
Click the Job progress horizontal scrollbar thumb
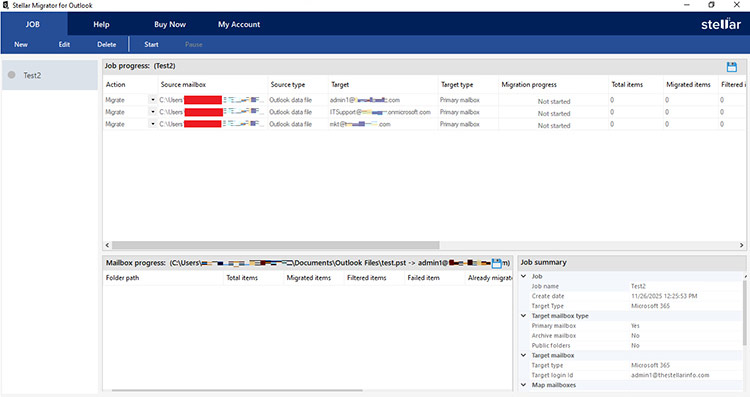276,245
